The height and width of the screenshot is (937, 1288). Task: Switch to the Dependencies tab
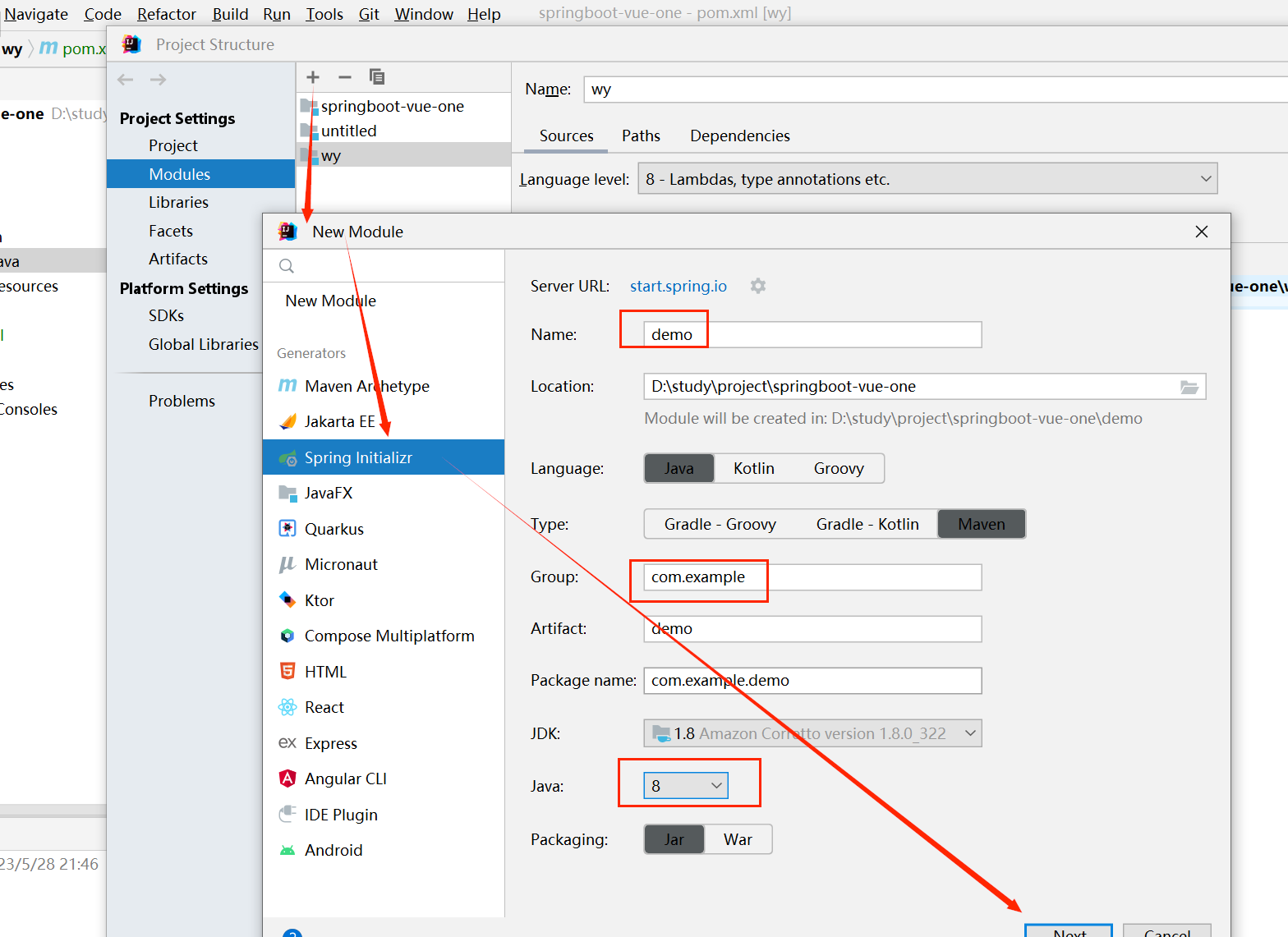[740, 135]
